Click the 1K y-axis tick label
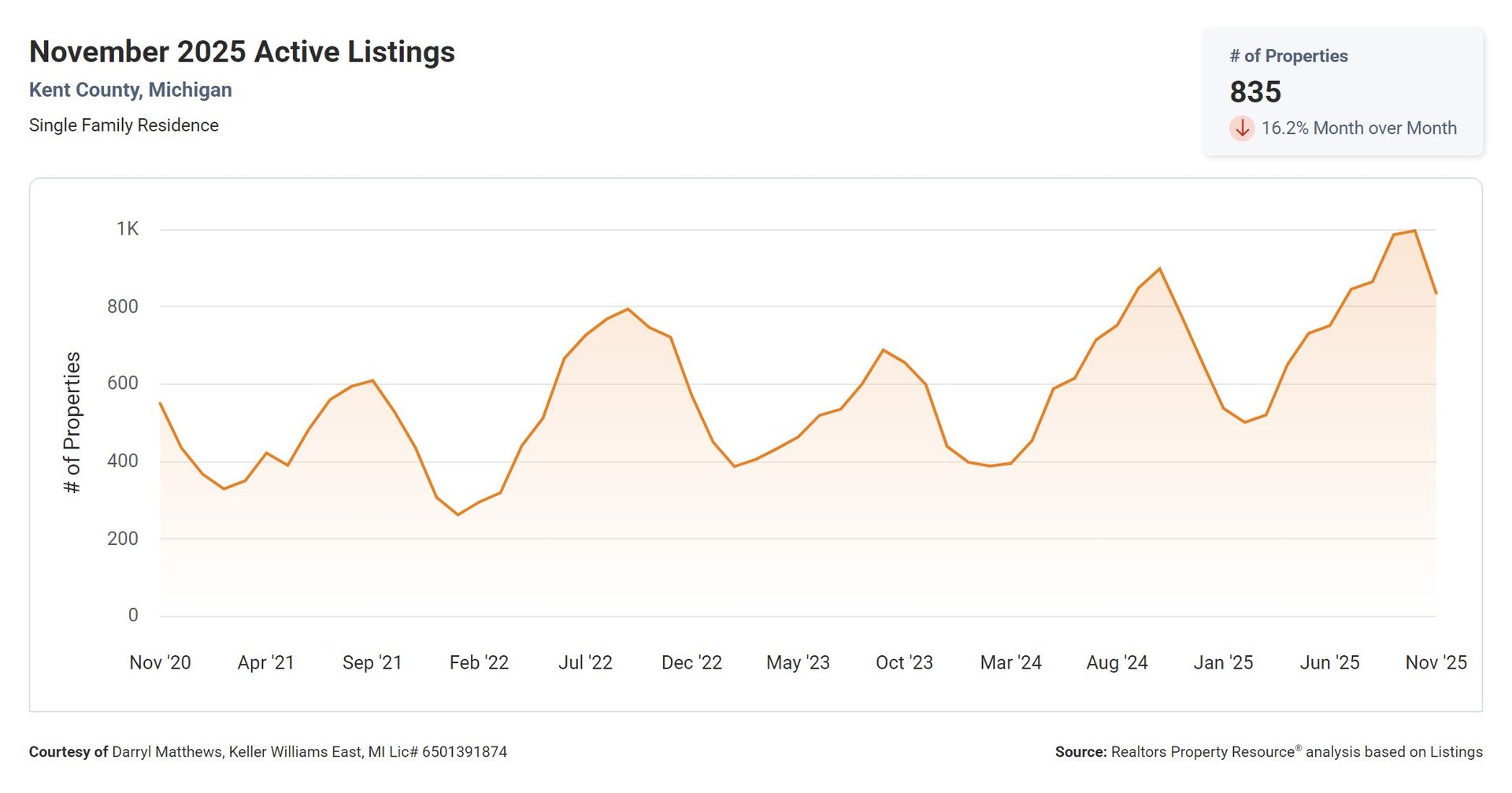1512x793 pixels. pyautogui.click(x=128, y=229)
